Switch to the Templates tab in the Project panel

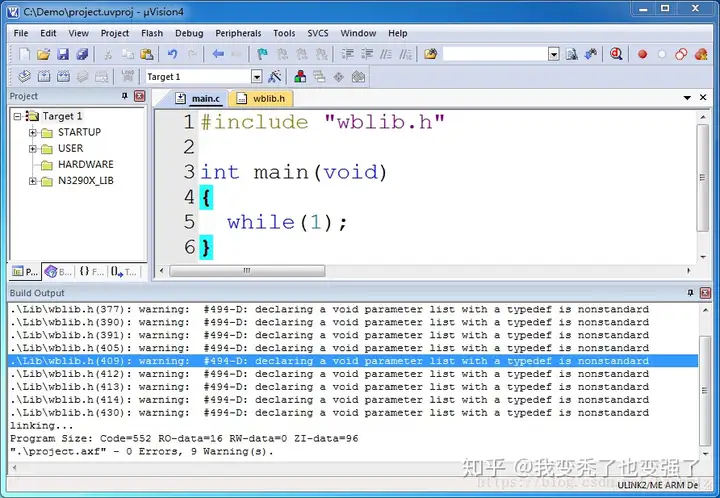(x=123, y=272)
